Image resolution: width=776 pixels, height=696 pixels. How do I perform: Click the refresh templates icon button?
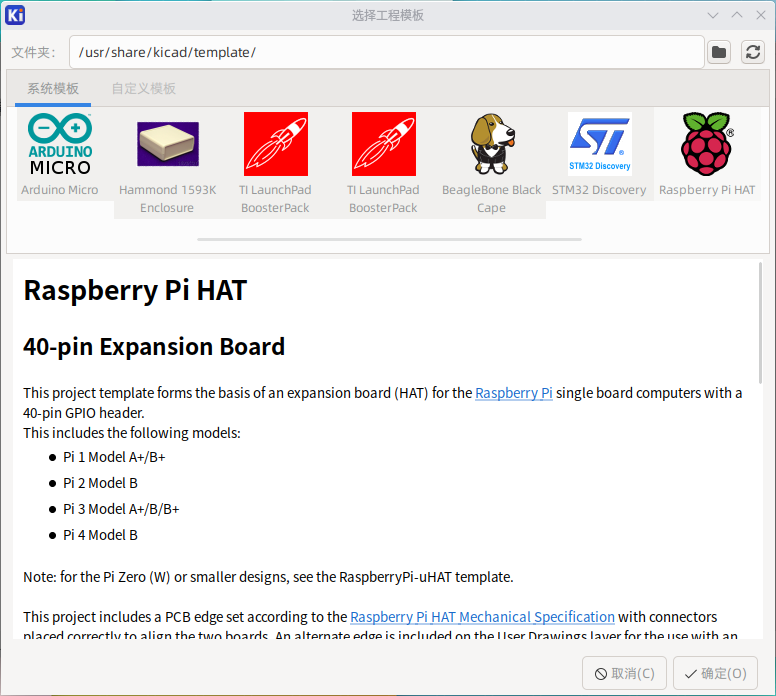point(753,52)
